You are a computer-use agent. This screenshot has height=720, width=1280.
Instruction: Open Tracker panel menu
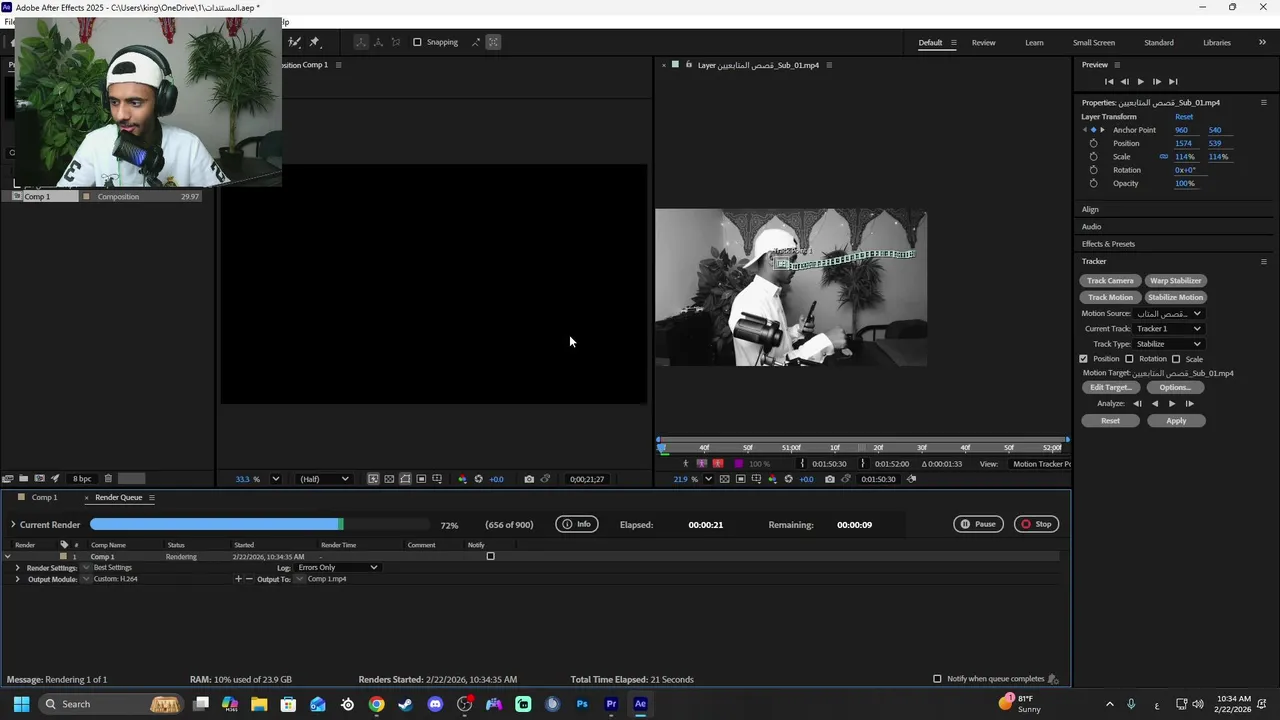click(x=1263, y=261)
